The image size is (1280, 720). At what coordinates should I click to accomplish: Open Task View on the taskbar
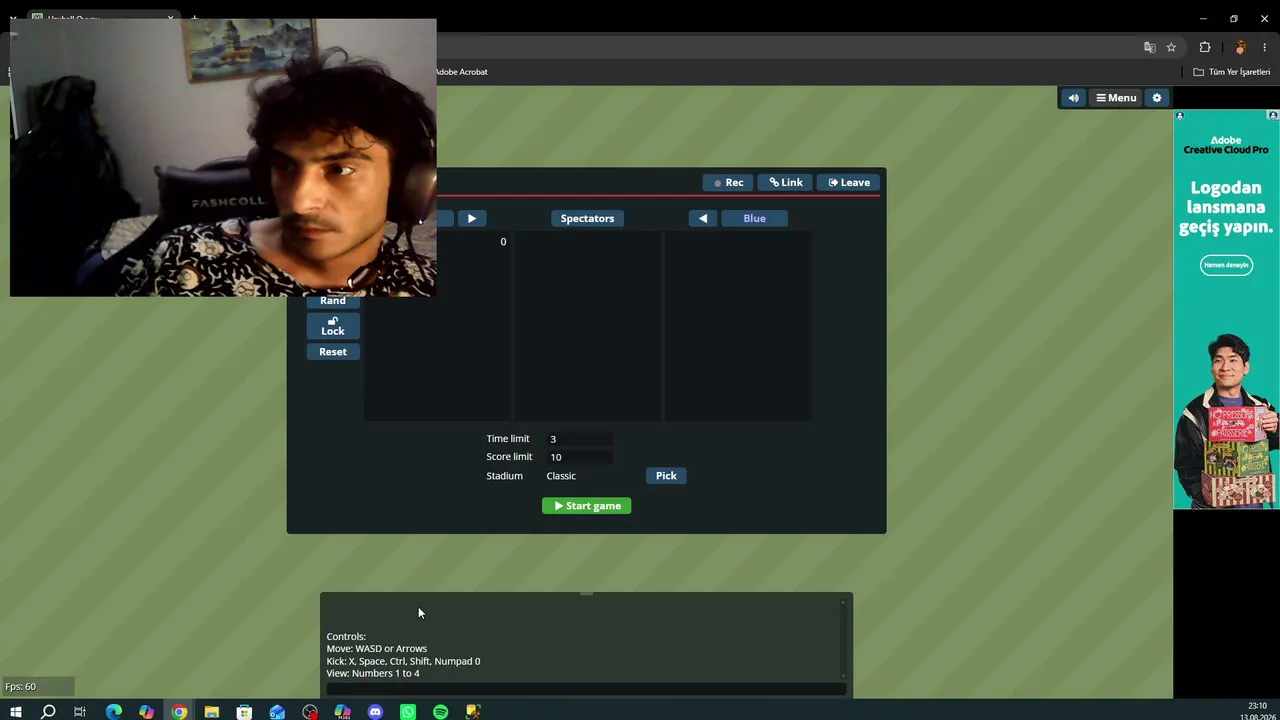80,712
